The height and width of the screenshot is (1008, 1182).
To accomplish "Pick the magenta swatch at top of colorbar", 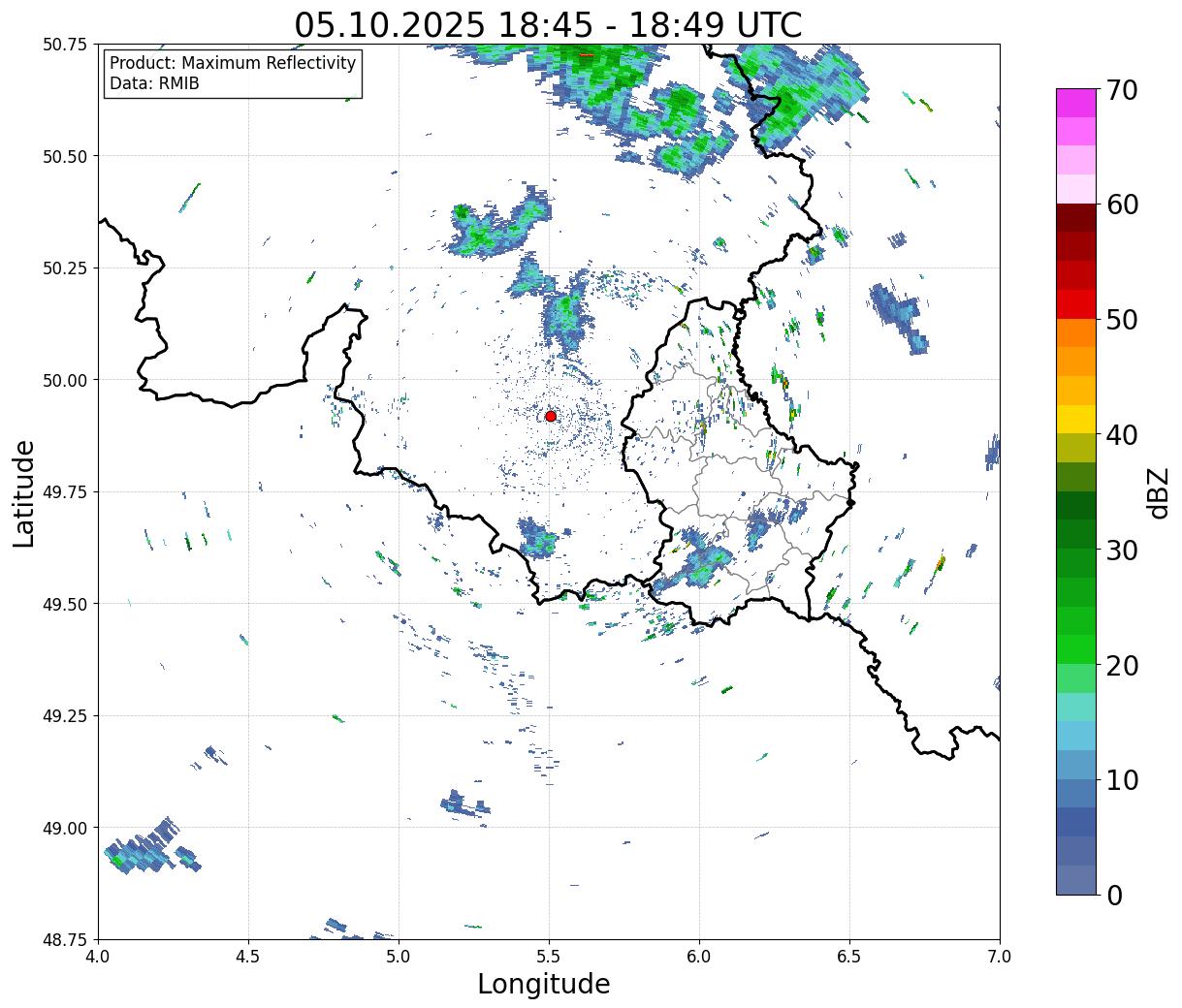I will click(x=1076, y=103).
